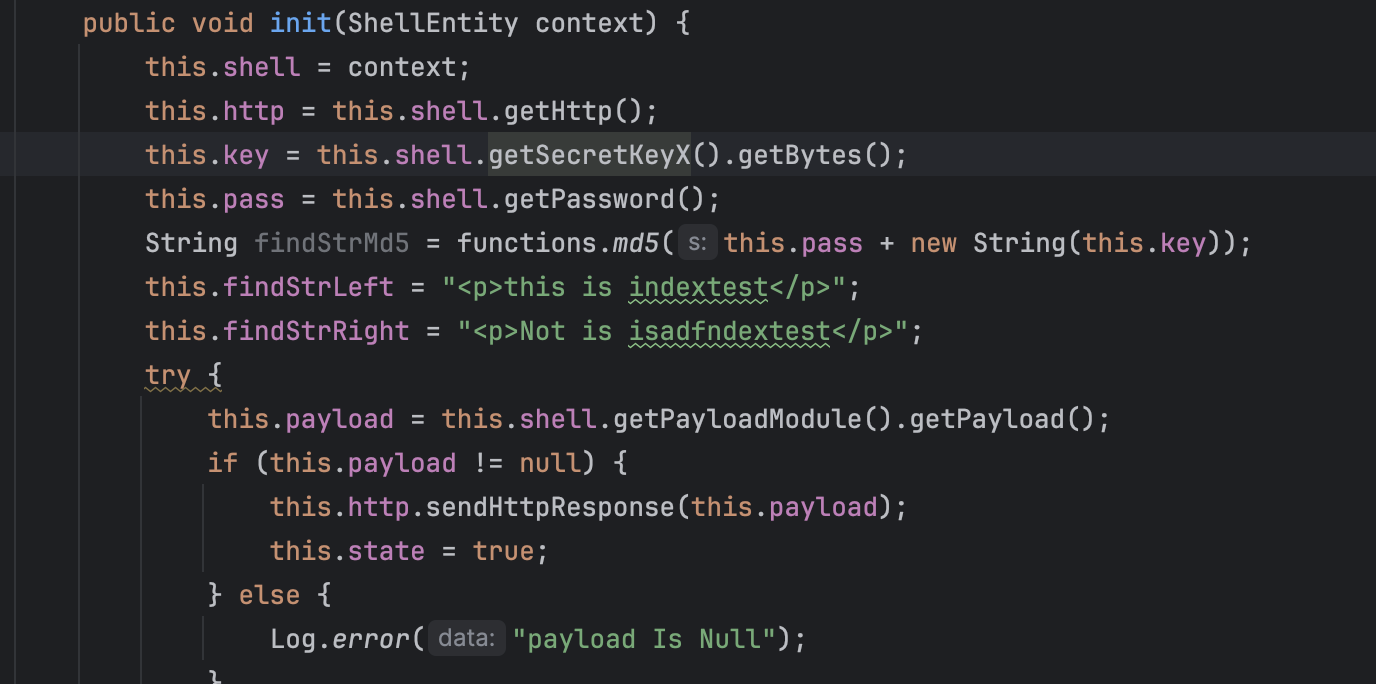
Task: Click the "data:" parameter inlay hint
Action: 467,639
